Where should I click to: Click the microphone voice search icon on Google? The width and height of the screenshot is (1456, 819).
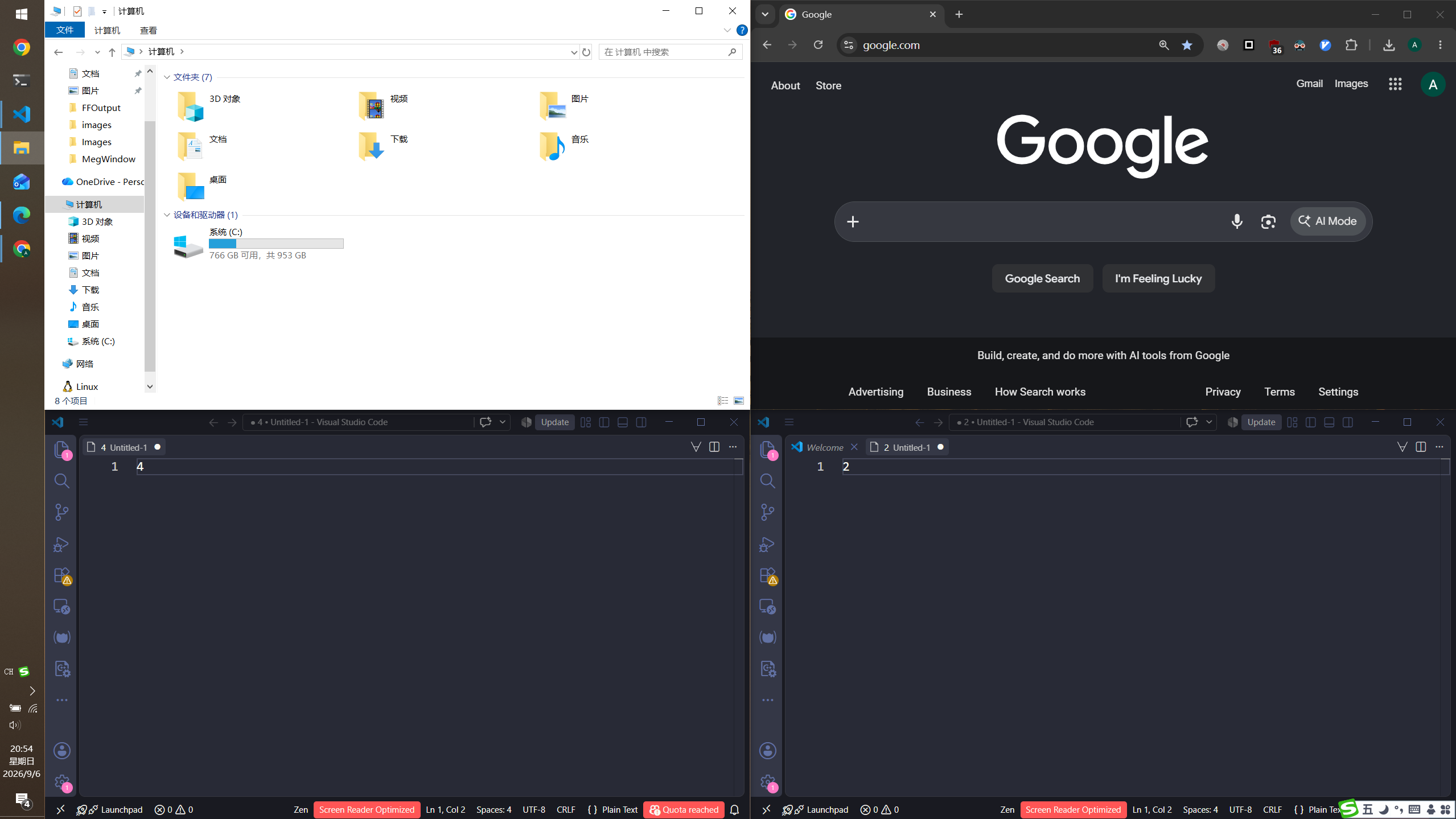pos(1237,221)
